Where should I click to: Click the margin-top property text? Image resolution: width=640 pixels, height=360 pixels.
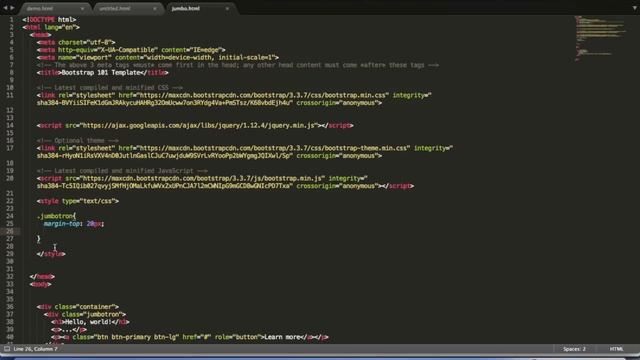tap(62, 224)
